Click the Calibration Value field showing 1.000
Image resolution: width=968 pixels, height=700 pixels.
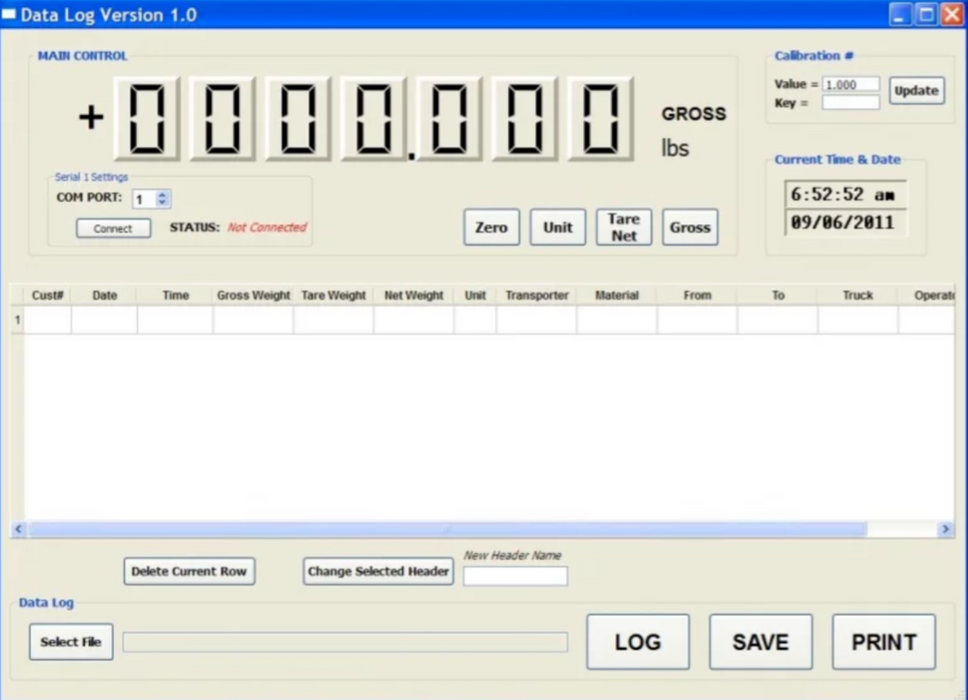(849, 84)
